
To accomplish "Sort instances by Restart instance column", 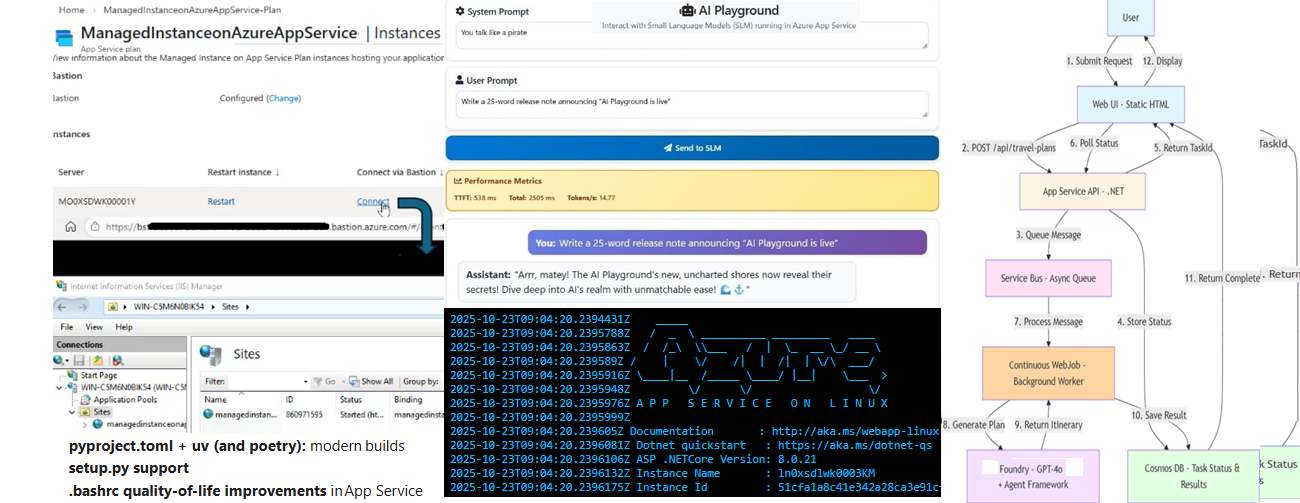I will (x=243, y=172).
